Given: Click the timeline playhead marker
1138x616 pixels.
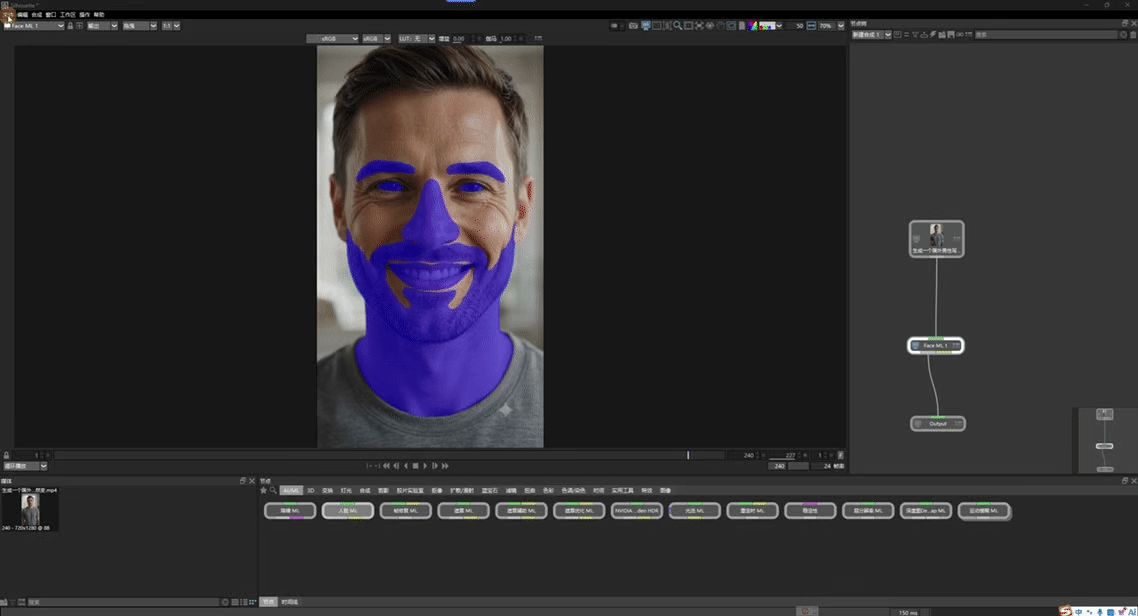Looking at the screenshot, I should tap(688, 455).
